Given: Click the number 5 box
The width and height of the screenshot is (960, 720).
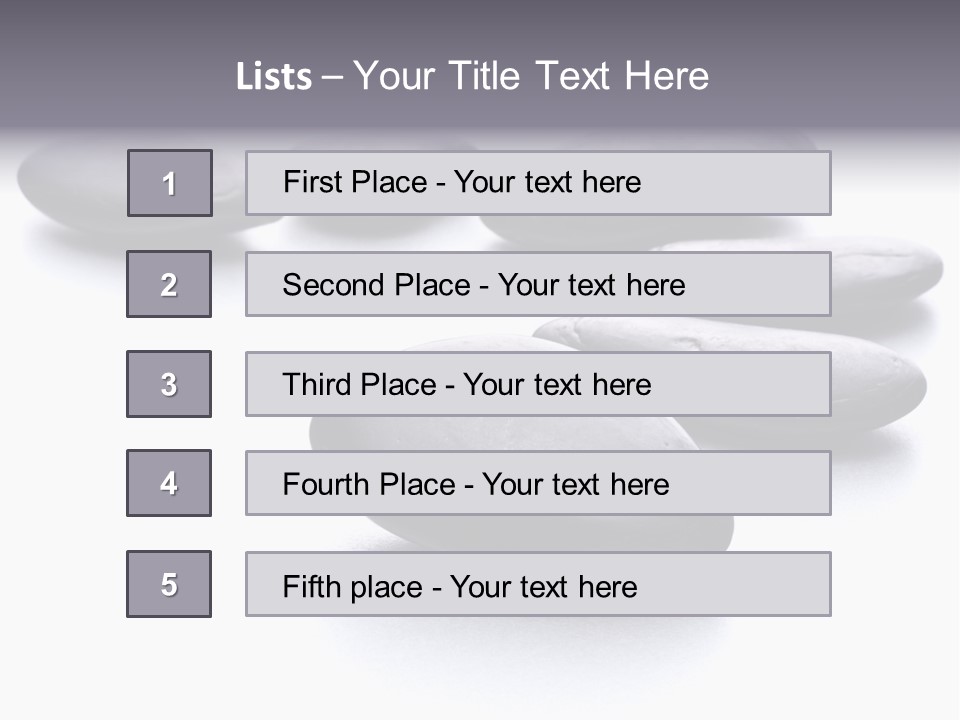Looking at the screenshot, I should 169,584.
